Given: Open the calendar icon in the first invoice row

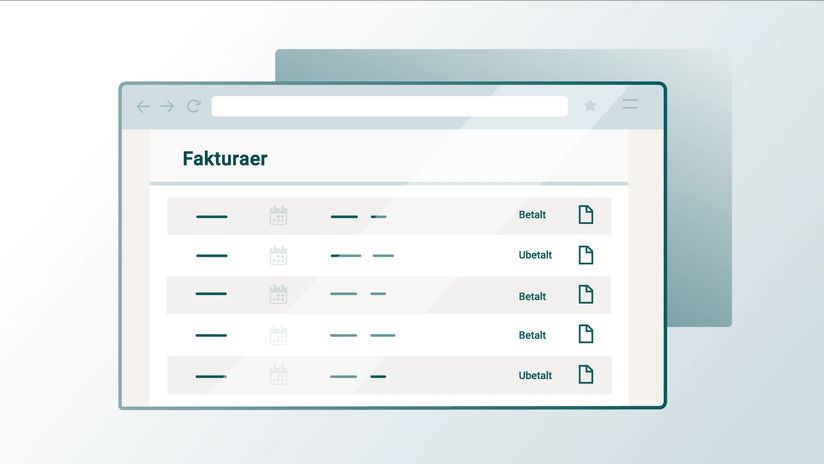Looking at the screenshot, I should click(278, 215).
